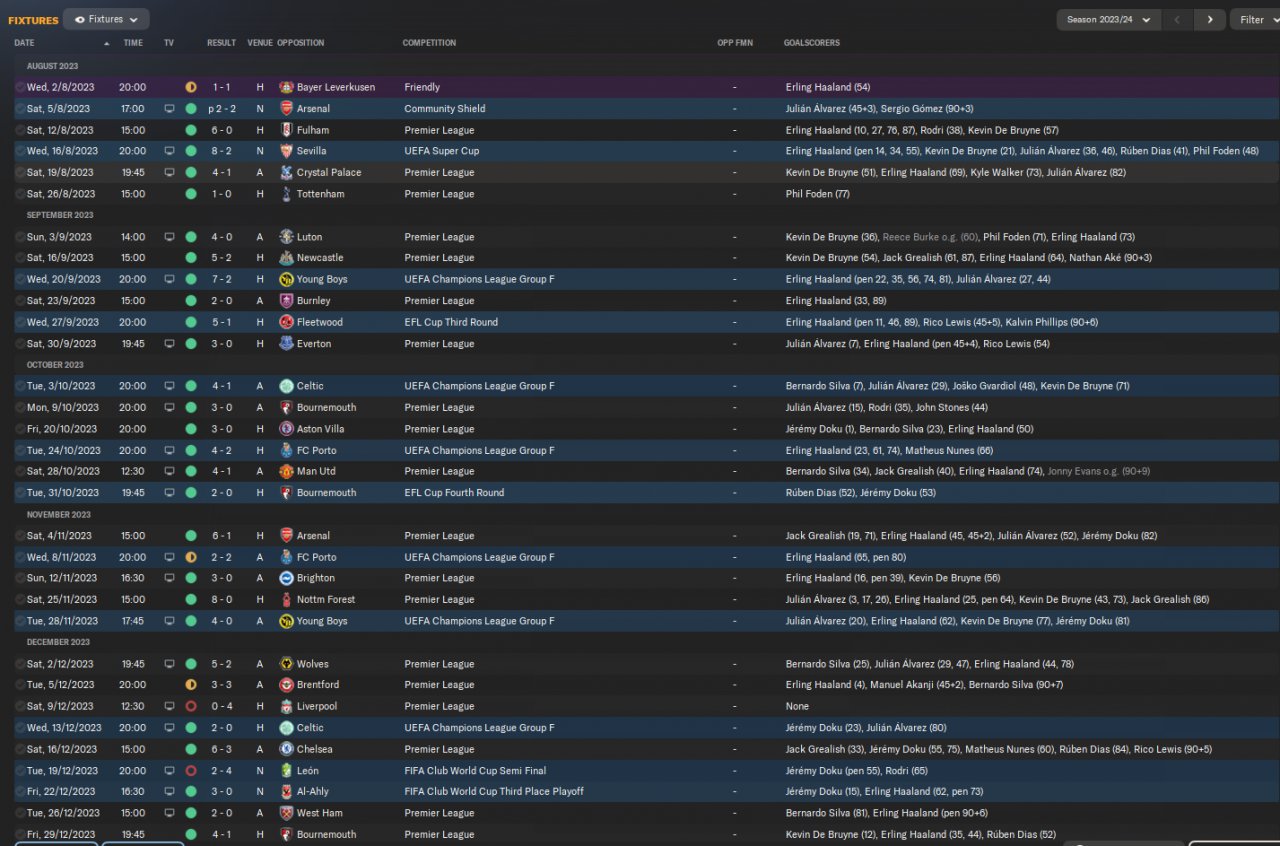
Task: Sort by the Opposition column header
Action: [300, 43]
